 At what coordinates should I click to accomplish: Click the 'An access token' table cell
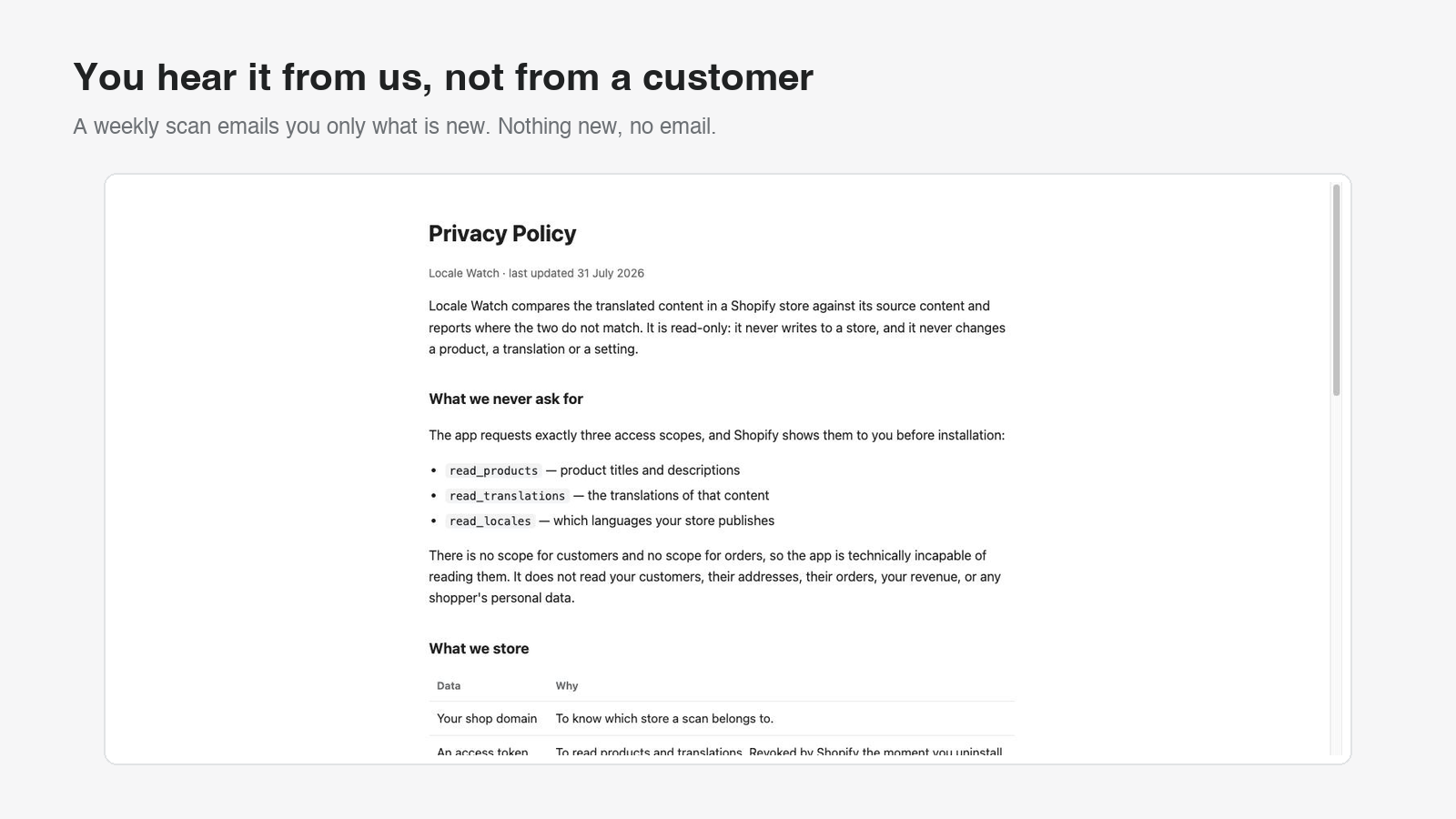[x=482, y=752]
